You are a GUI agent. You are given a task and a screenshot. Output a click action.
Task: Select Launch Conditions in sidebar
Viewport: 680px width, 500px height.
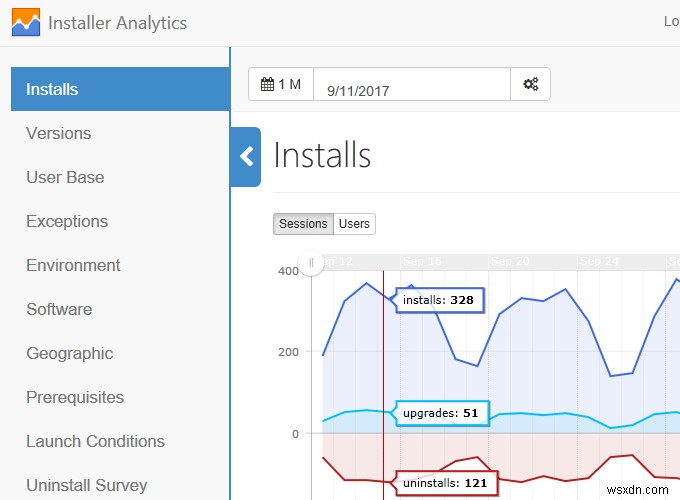95,441
